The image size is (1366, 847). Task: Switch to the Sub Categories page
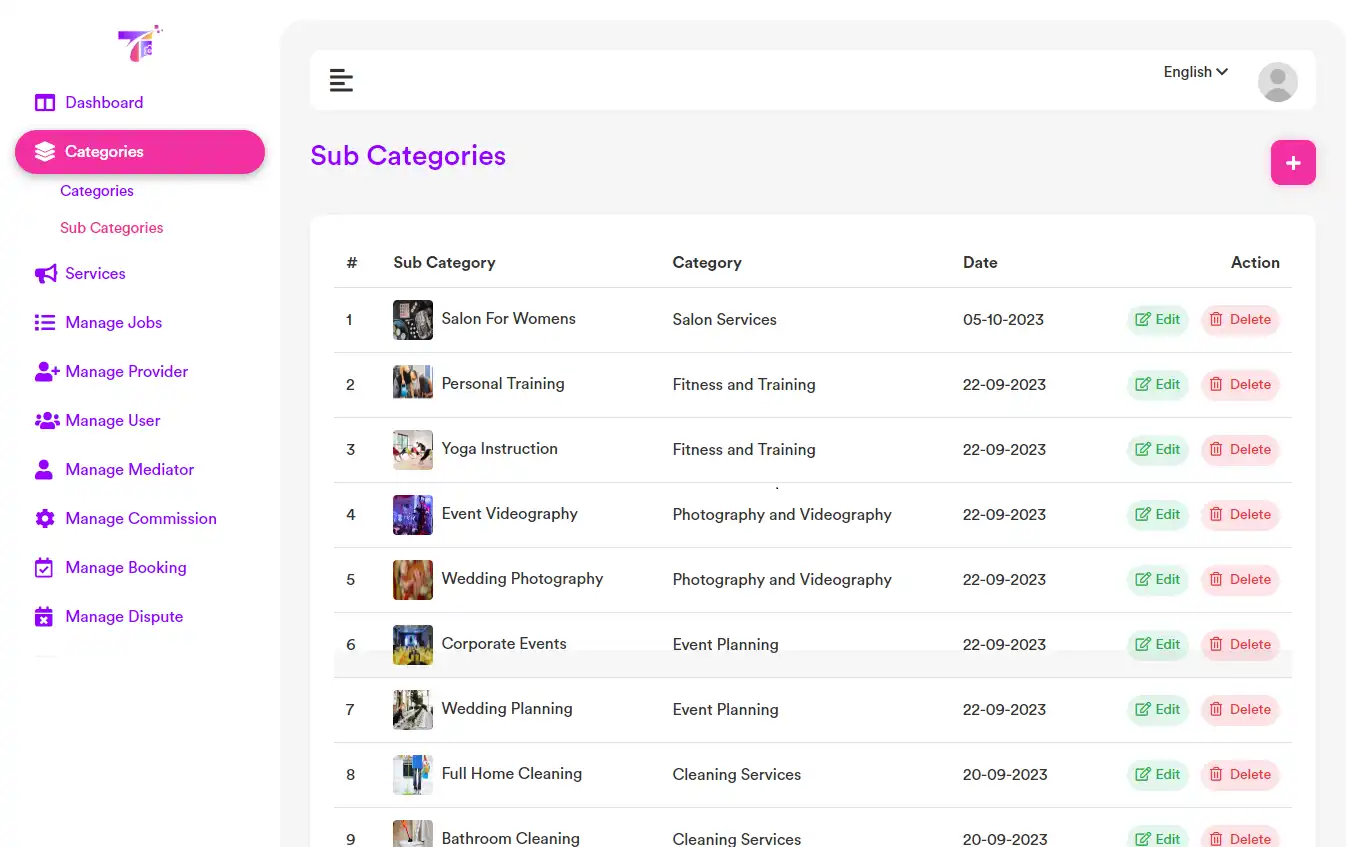pyautogui.click(x=111, y=227)
